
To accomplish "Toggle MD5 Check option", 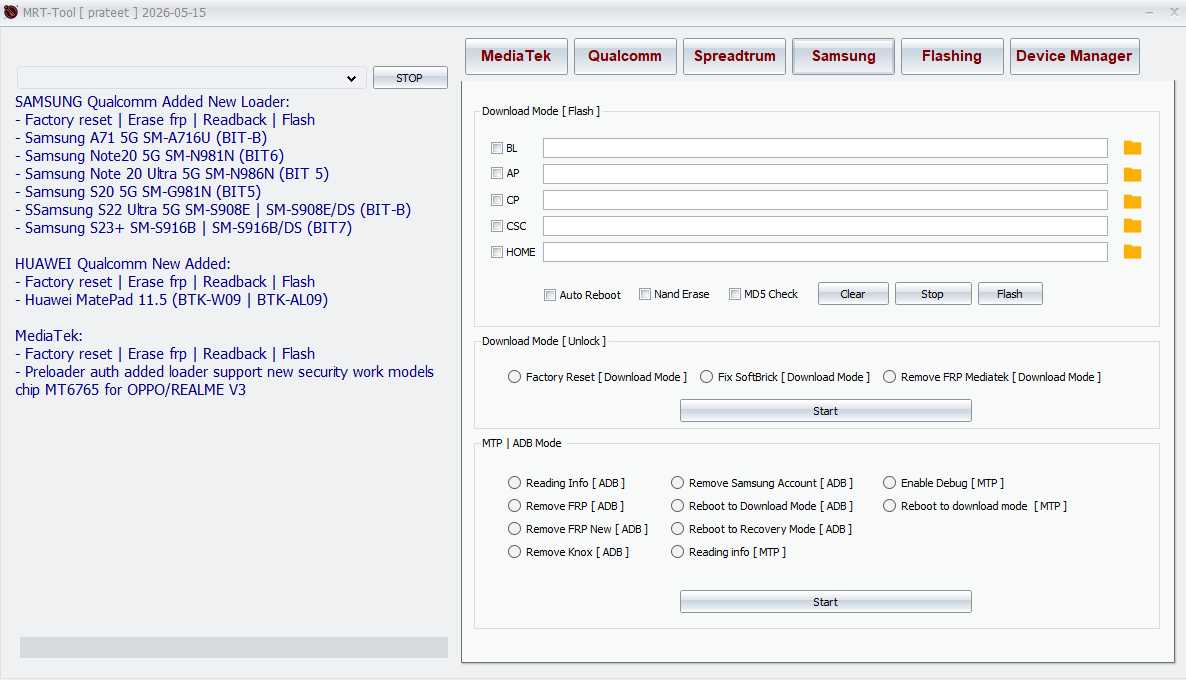I will pos(734,294).
